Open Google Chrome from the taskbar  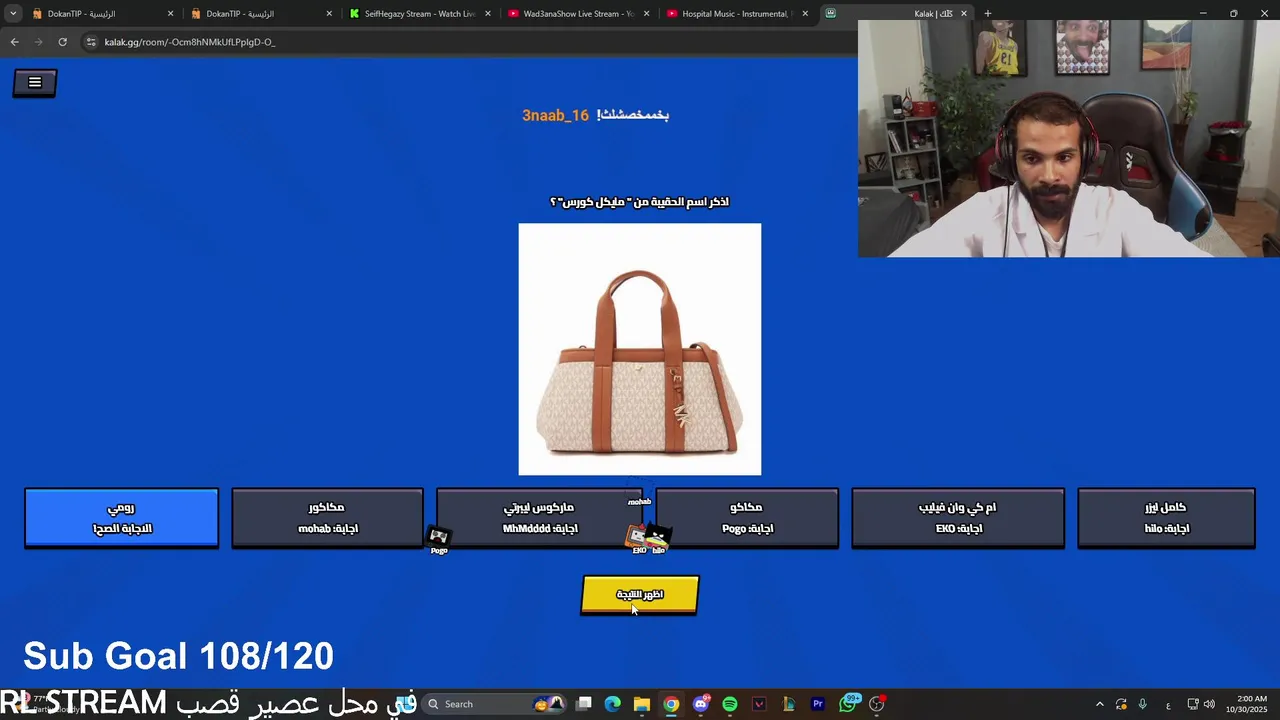671,704
